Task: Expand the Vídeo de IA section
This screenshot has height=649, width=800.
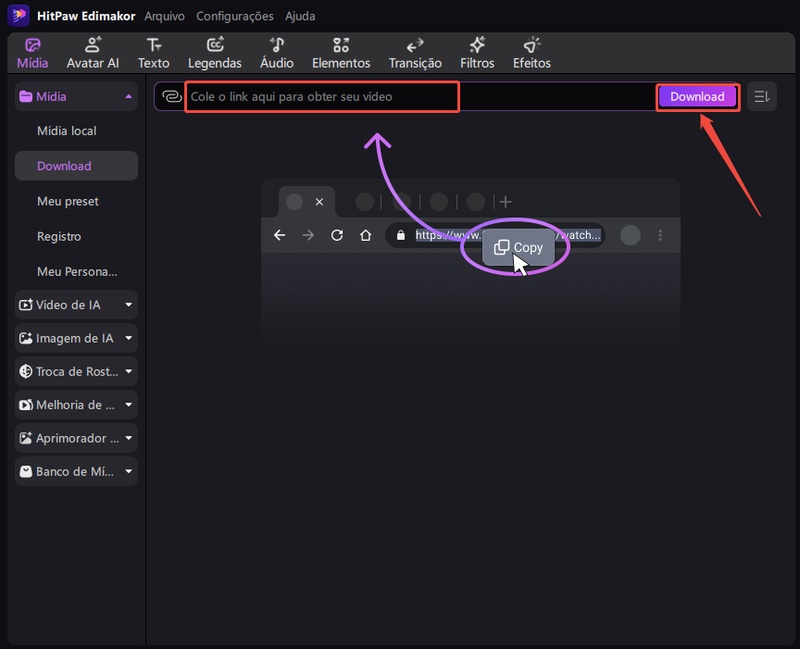Action: (129, 305)
